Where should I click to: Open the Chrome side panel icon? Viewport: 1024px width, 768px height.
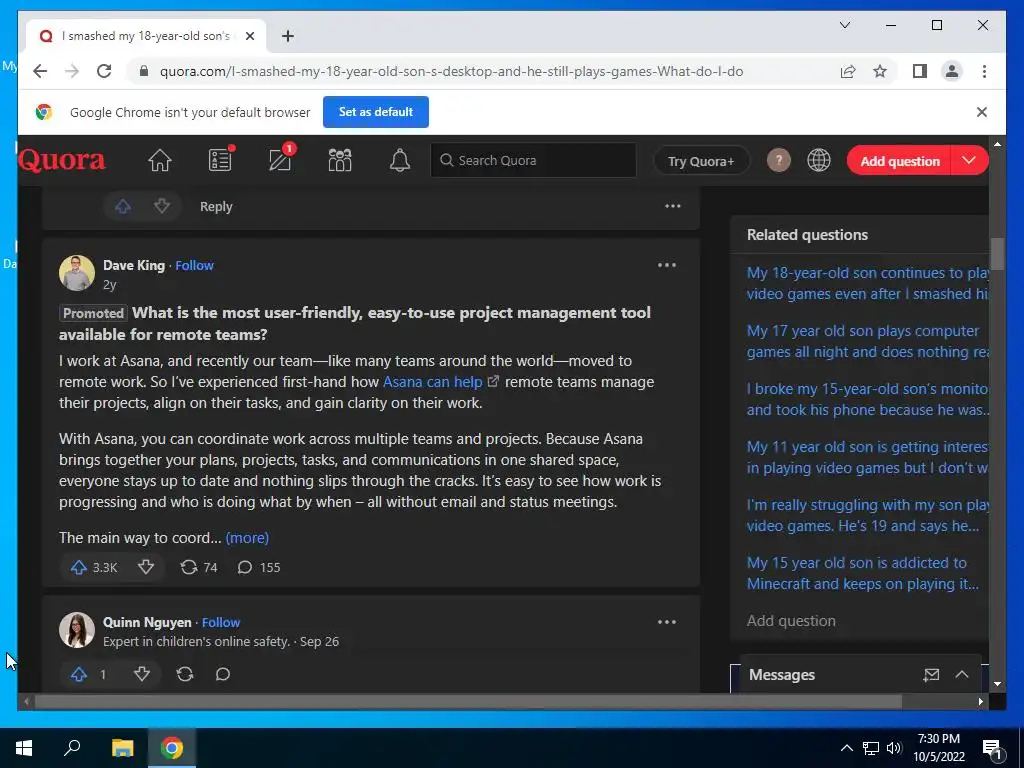point(920,71)
